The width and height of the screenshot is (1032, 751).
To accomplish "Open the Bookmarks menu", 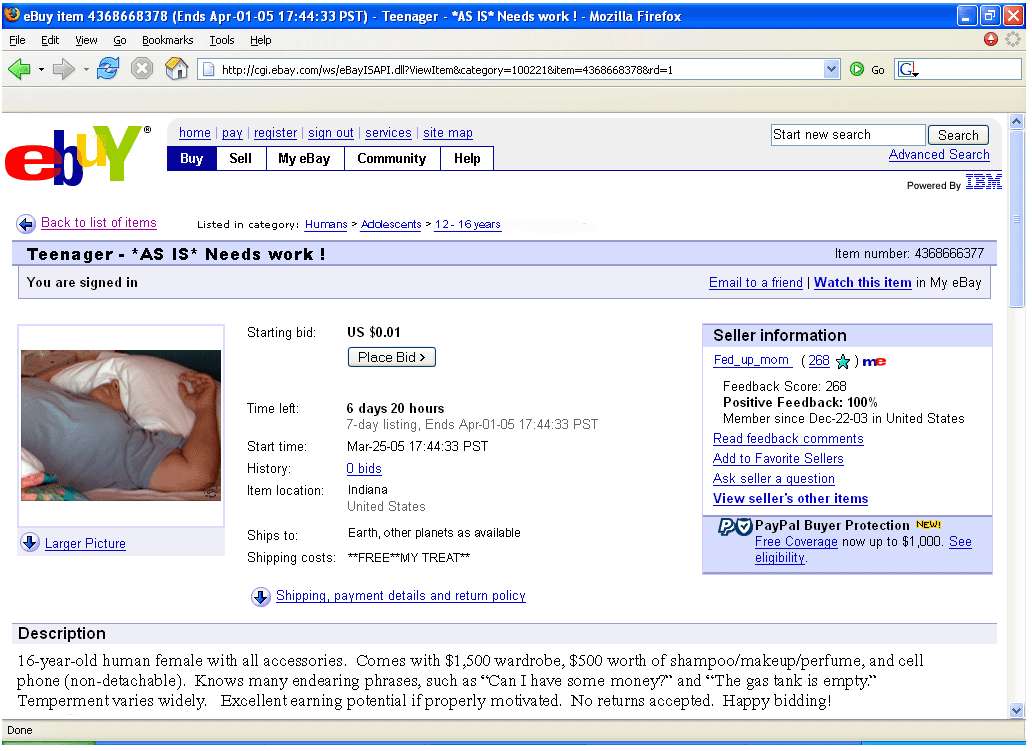I will [x=168, y=40].
